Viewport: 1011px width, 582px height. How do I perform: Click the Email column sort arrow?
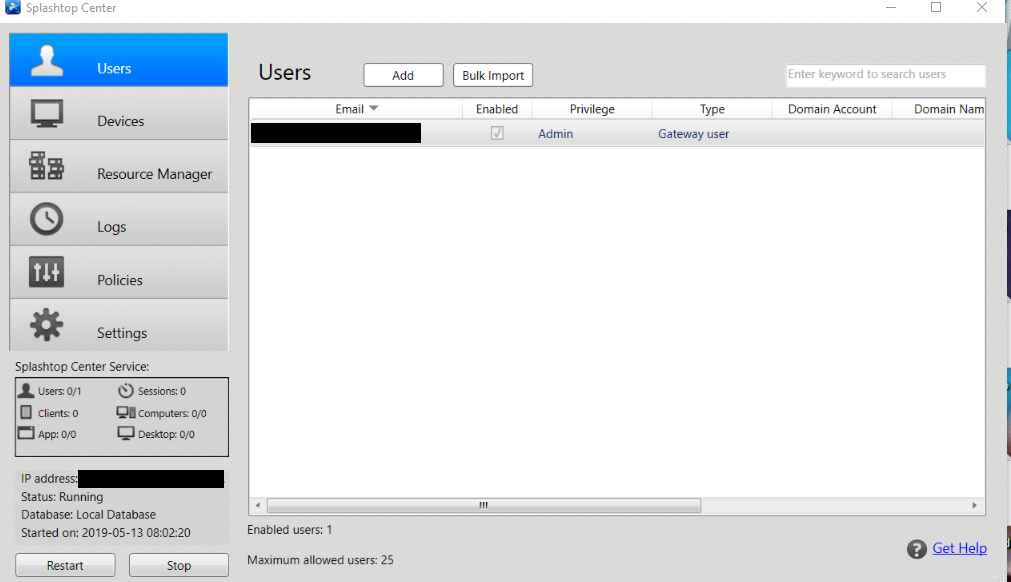tap(374, 109)
